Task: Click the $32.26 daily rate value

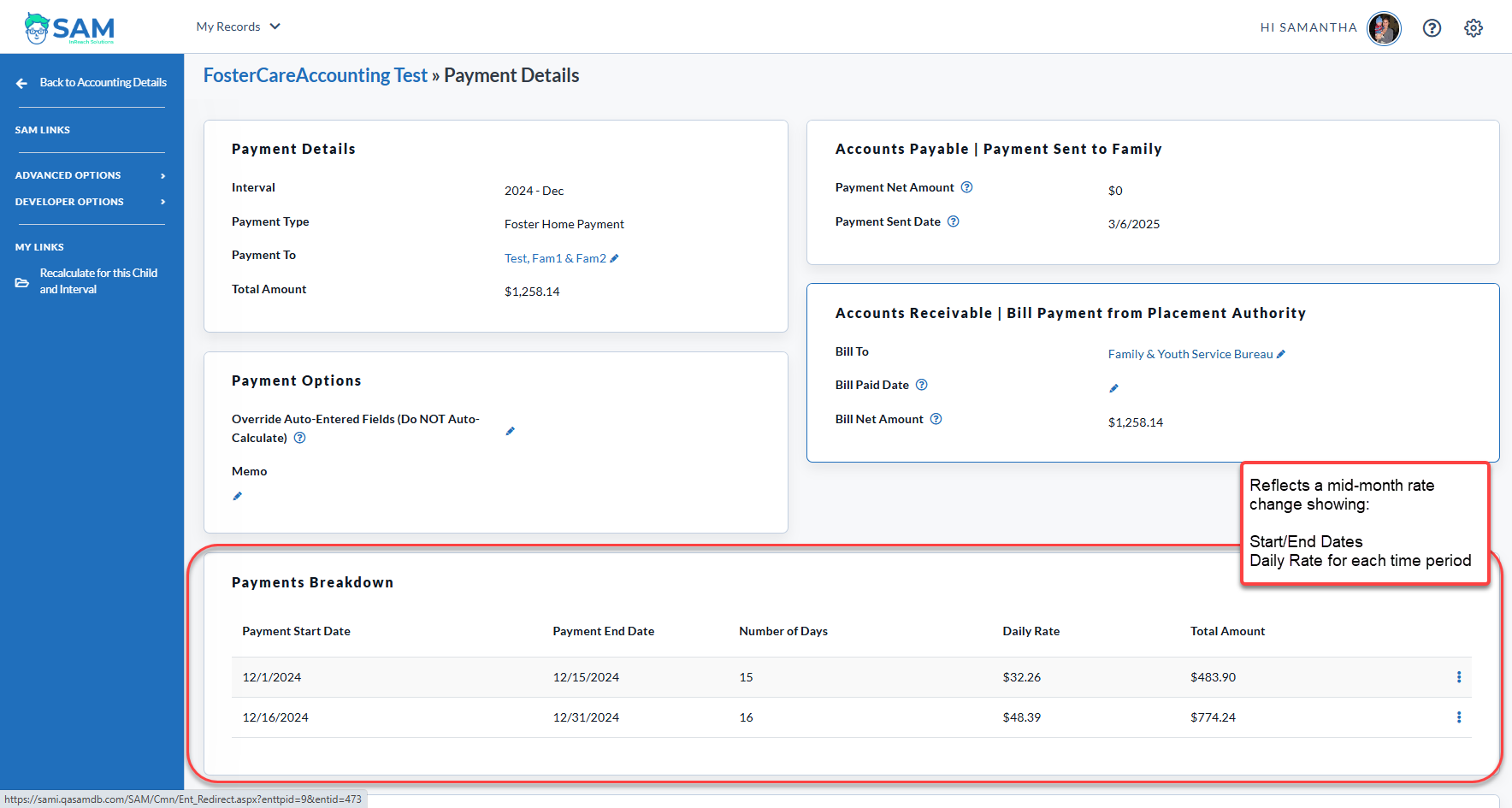Action: point(1022,677)
